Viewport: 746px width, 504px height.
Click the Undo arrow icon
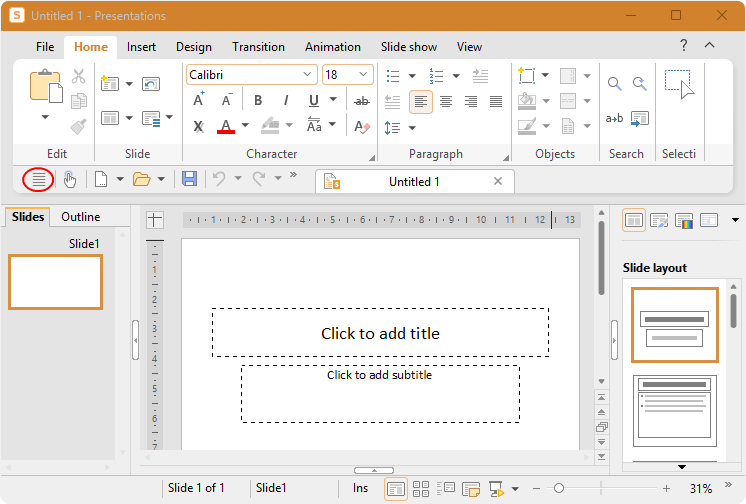coord(219,179)
